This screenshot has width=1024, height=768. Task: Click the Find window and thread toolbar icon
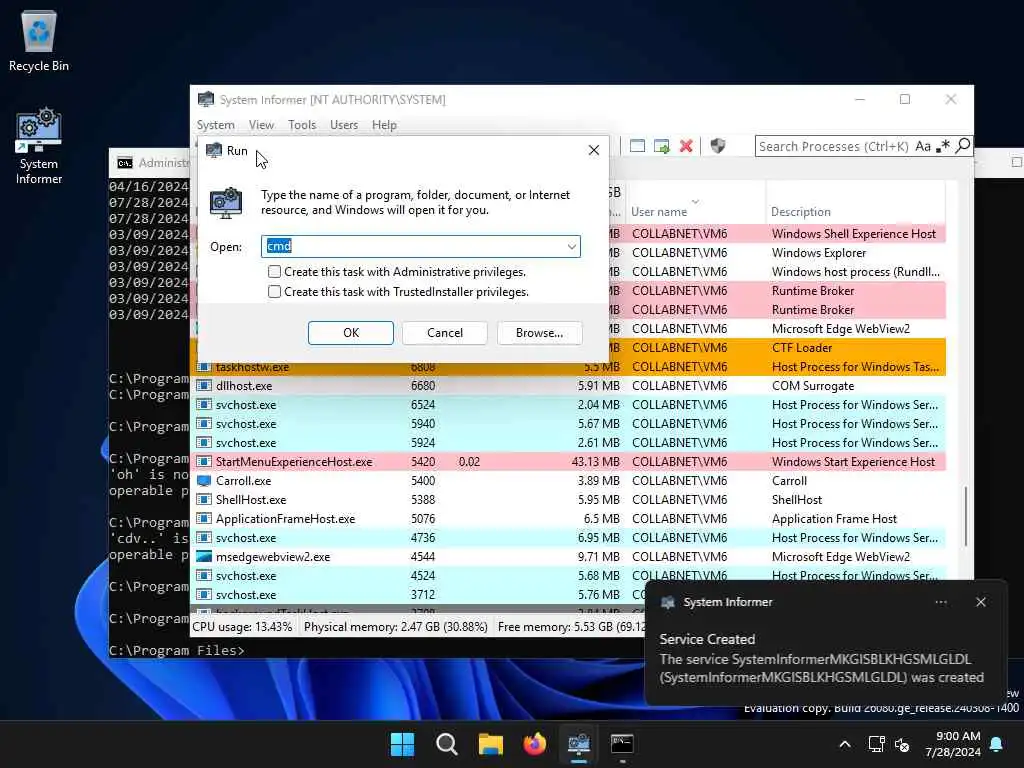point(662,146)
